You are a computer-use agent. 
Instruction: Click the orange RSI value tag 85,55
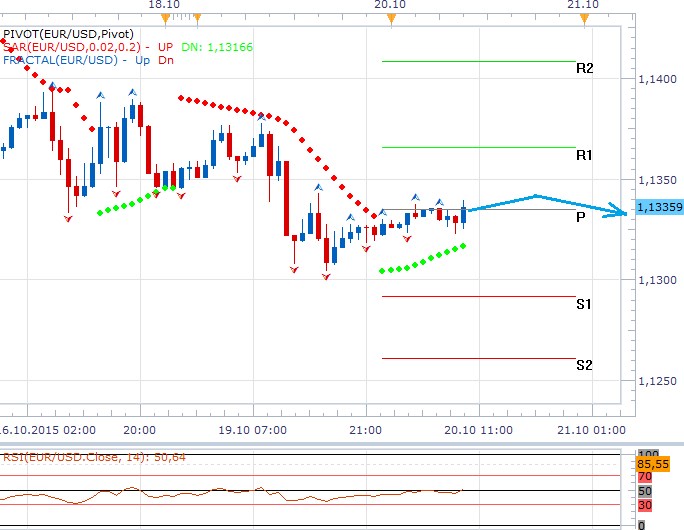[x=661, y=465]
